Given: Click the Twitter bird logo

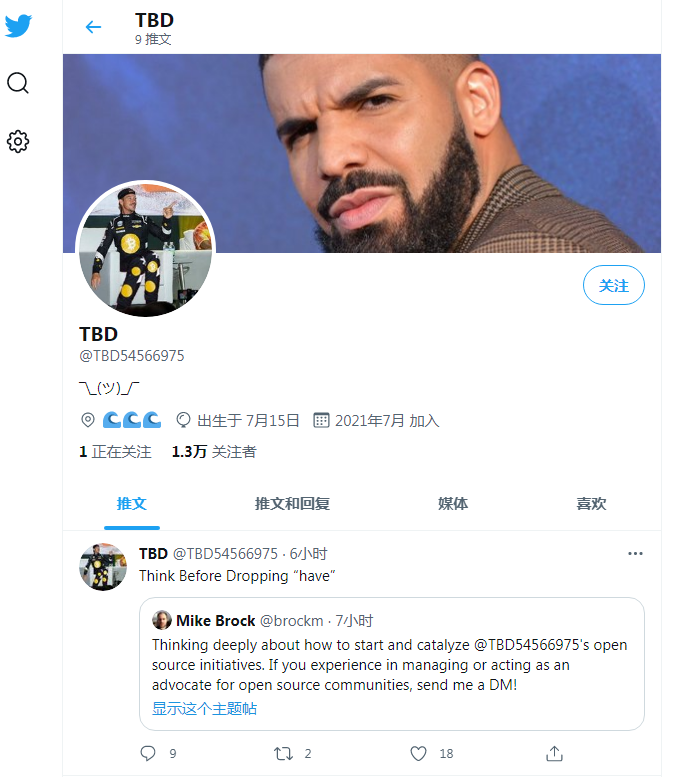Looking at the screenshot, I should pyautogui.click(x=19, y=26).
